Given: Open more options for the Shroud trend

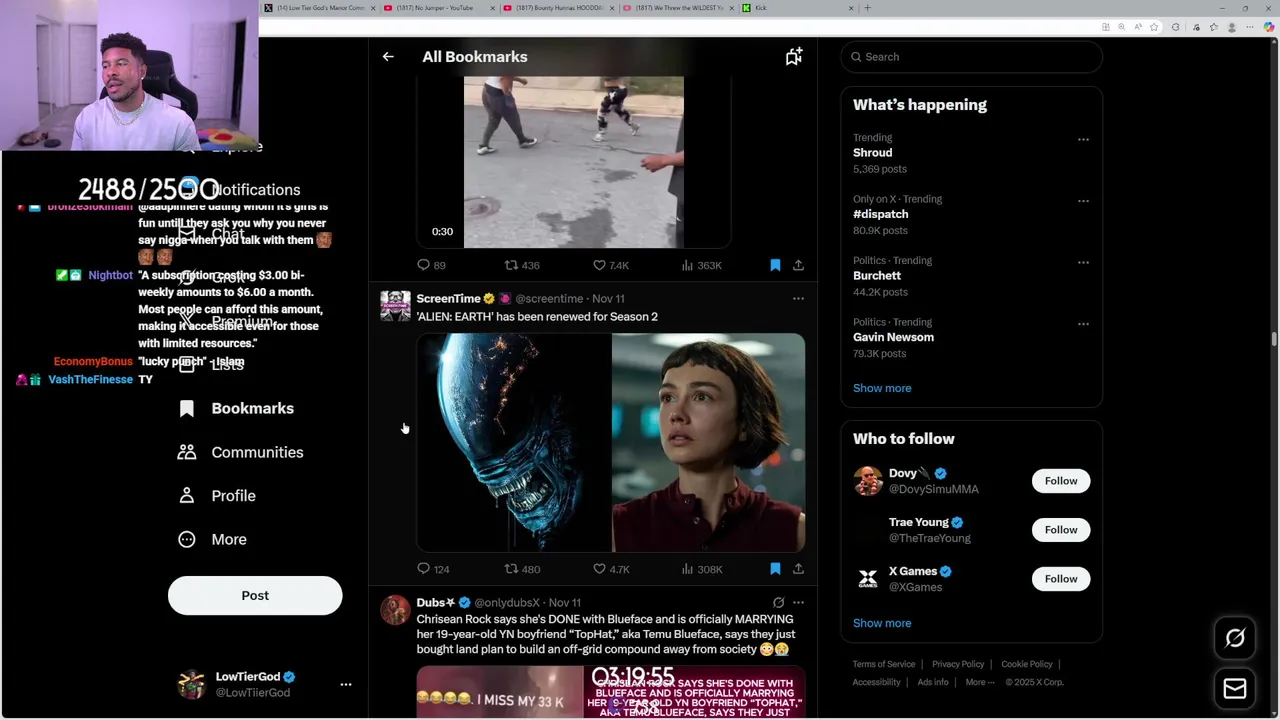Looking at the screenshot, I should point(1083,139).
